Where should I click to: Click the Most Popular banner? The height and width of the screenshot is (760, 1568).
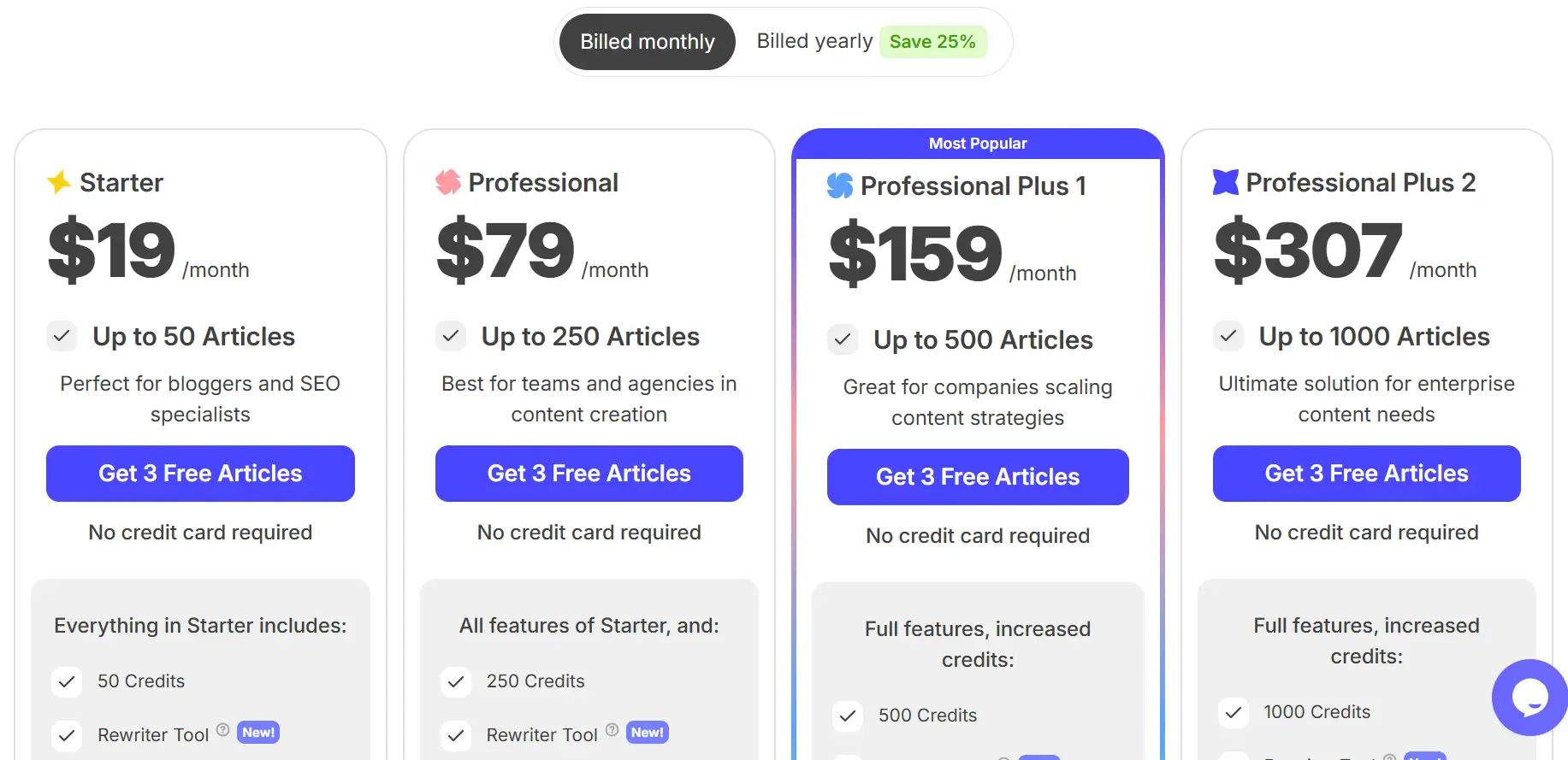978,144
